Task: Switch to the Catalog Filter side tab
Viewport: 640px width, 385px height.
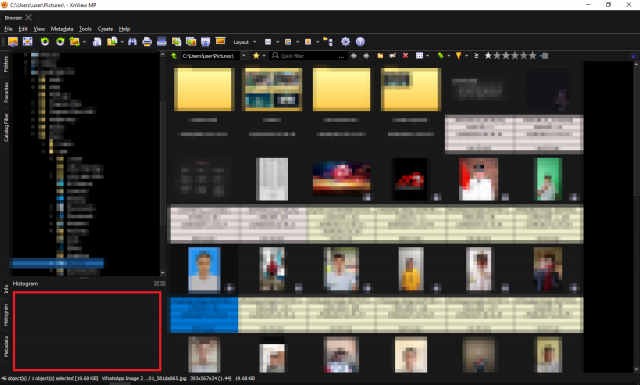Action: click(x=6, y=128)
